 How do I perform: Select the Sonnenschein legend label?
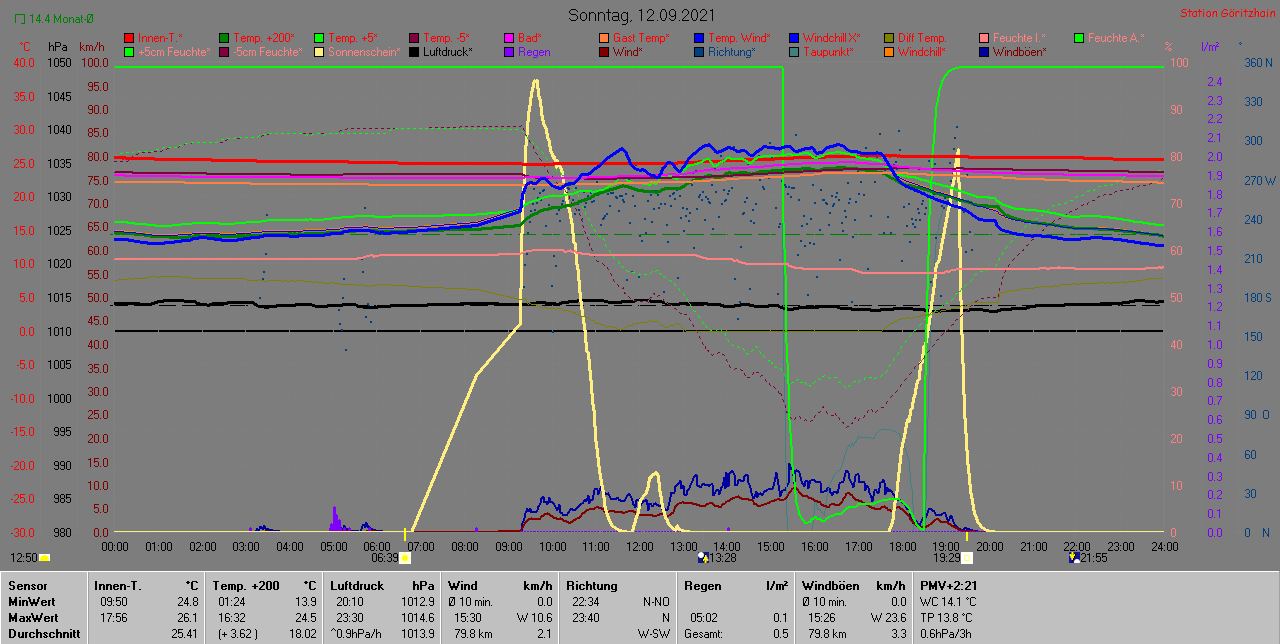(x=364, y=51)
